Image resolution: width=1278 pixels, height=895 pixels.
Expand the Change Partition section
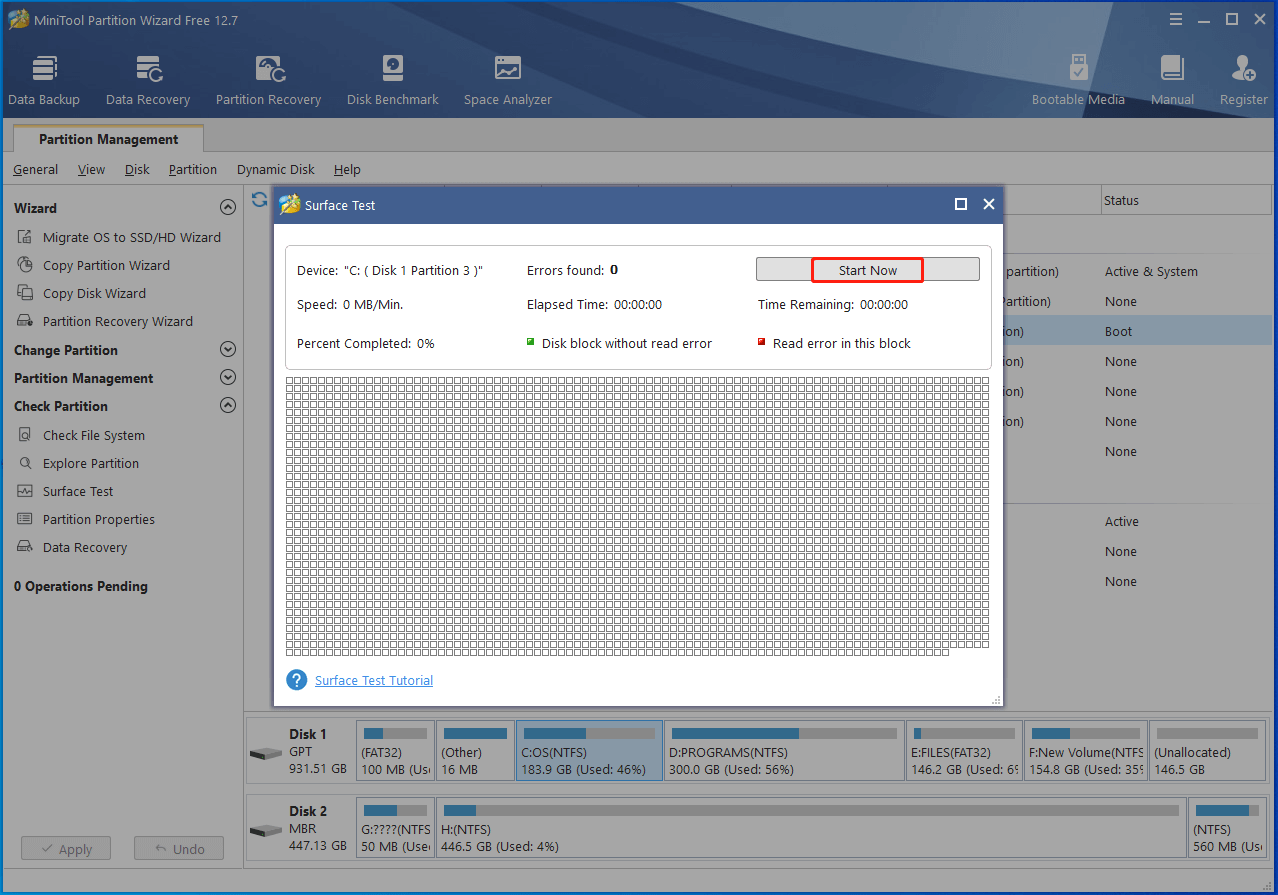click(x=228, y=350)
